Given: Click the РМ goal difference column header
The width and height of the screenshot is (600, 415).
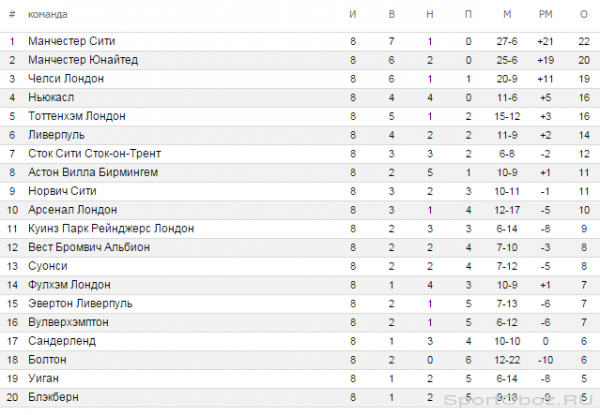Looking at the screenshot, I should pyautogui.click(x=545, y=14).
